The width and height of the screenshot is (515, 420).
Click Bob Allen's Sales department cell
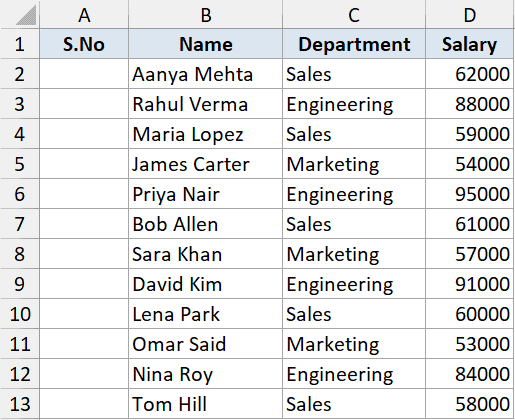coord(354,224)
